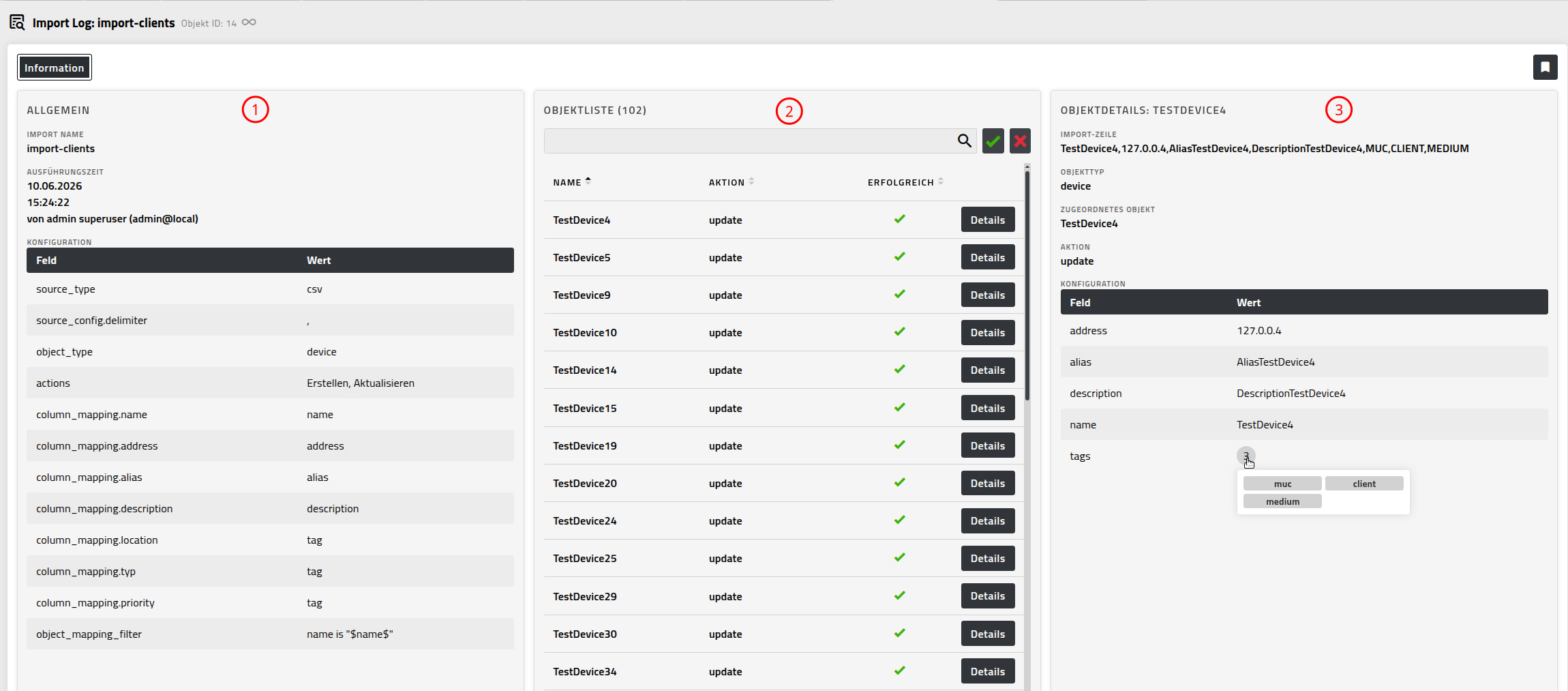Image resolution: width=1568 pixels, height=691 pixels.
Task: Click the tags count badge showing 3
Action: (1246, 456)
